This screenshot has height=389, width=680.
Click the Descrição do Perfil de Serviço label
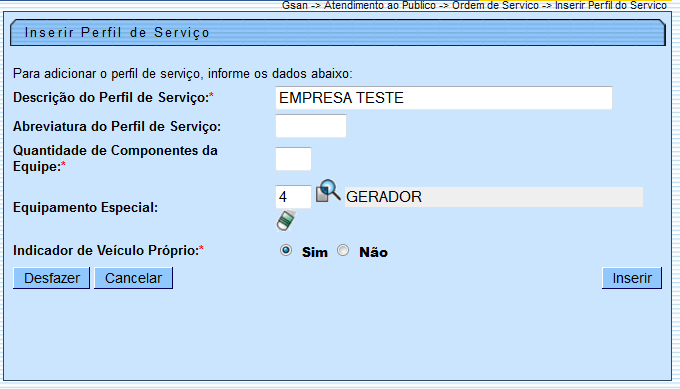click(113, 98)
